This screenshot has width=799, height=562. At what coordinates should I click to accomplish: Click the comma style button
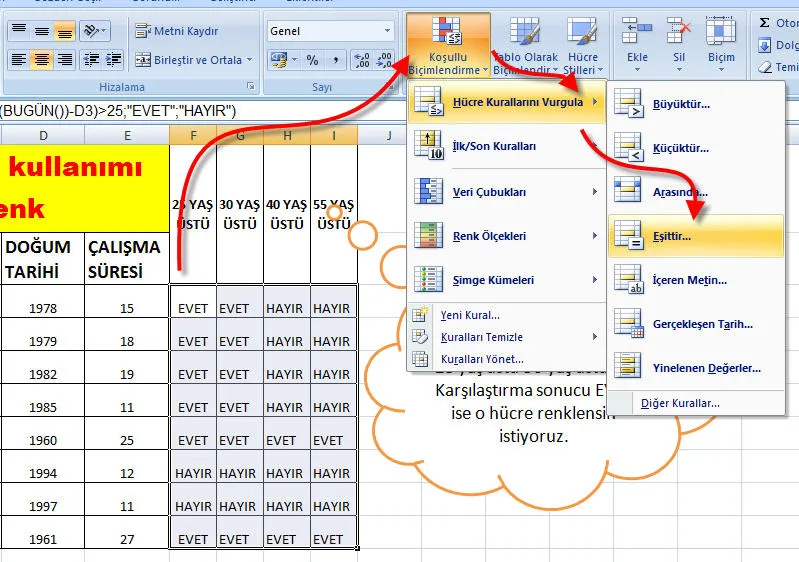335,60
